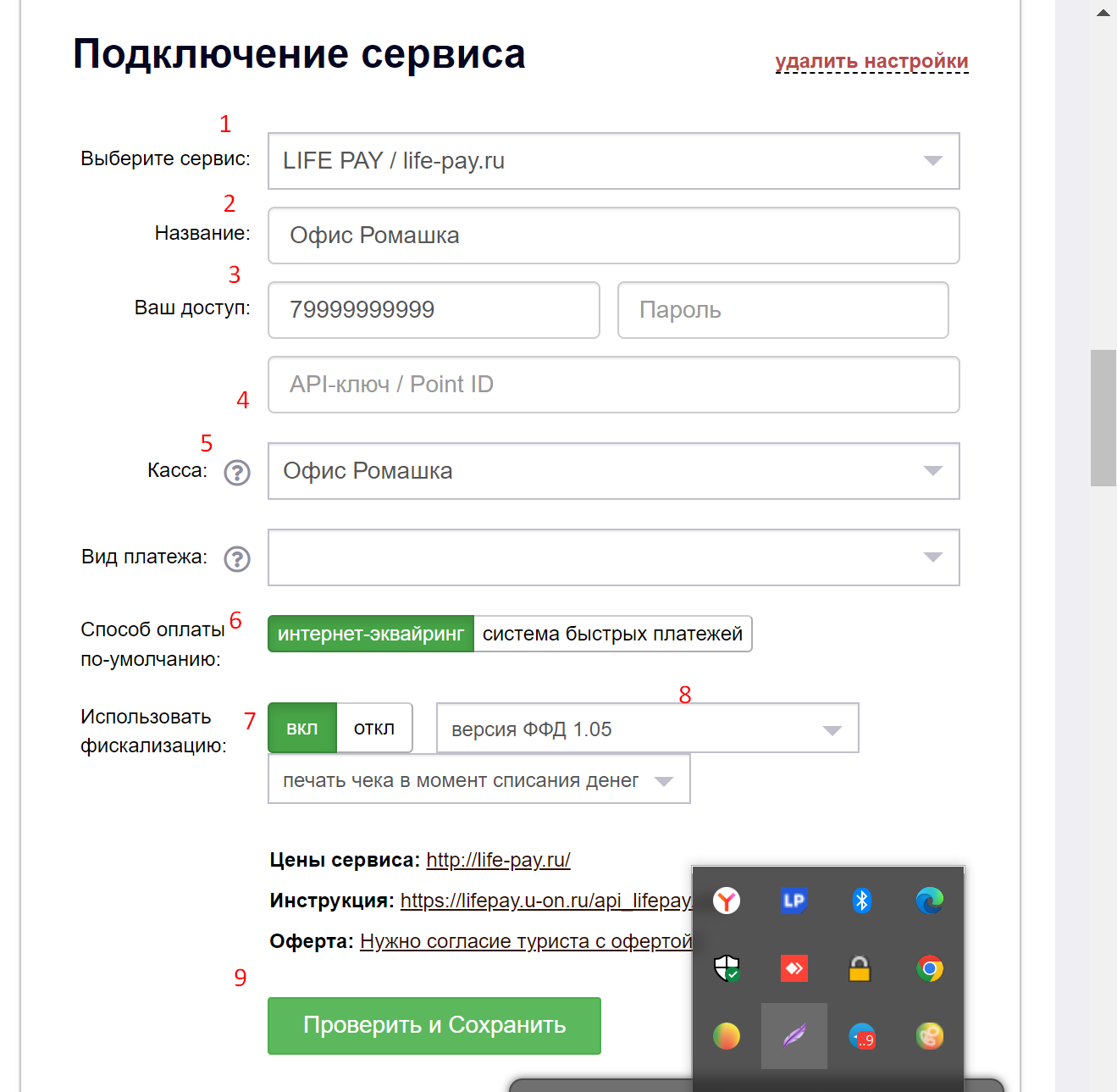Open AnyDesk red tray icon
The width and height of the screenshot is (1117, 1092).
(x=794, y=968)
